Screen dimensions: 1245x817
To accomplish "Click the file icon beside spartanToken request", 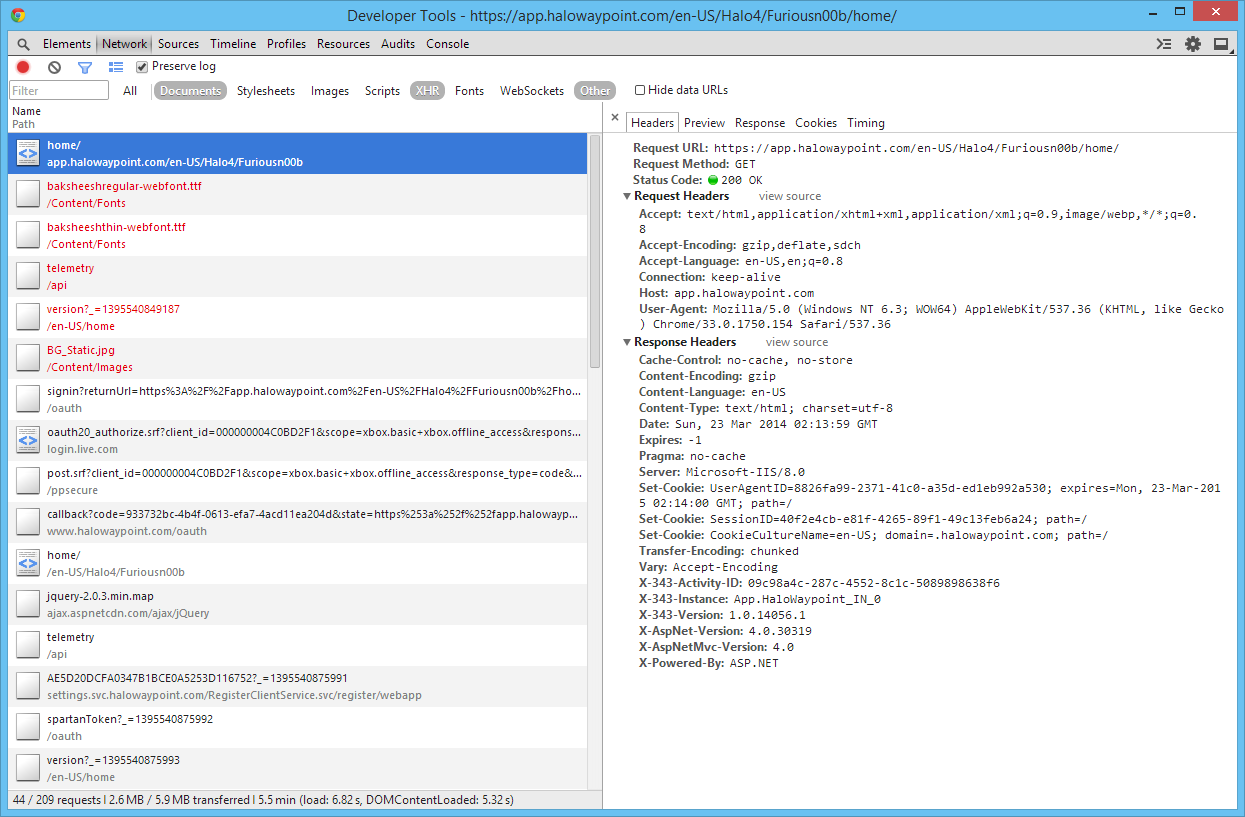I will pos(28,728).
